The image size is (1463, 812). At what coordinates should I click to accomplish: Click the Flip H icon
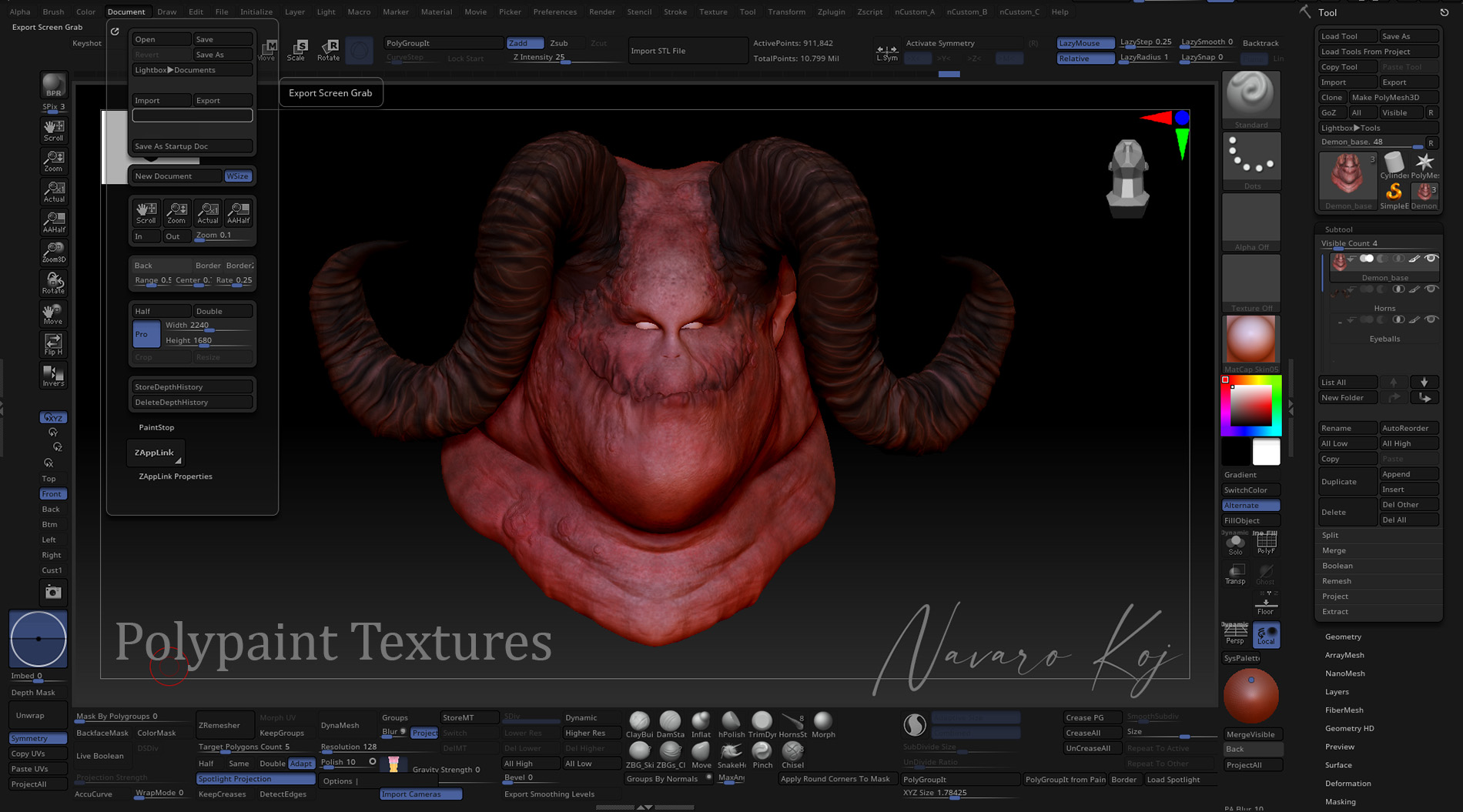pyautogui.click(x=53, y=344)
